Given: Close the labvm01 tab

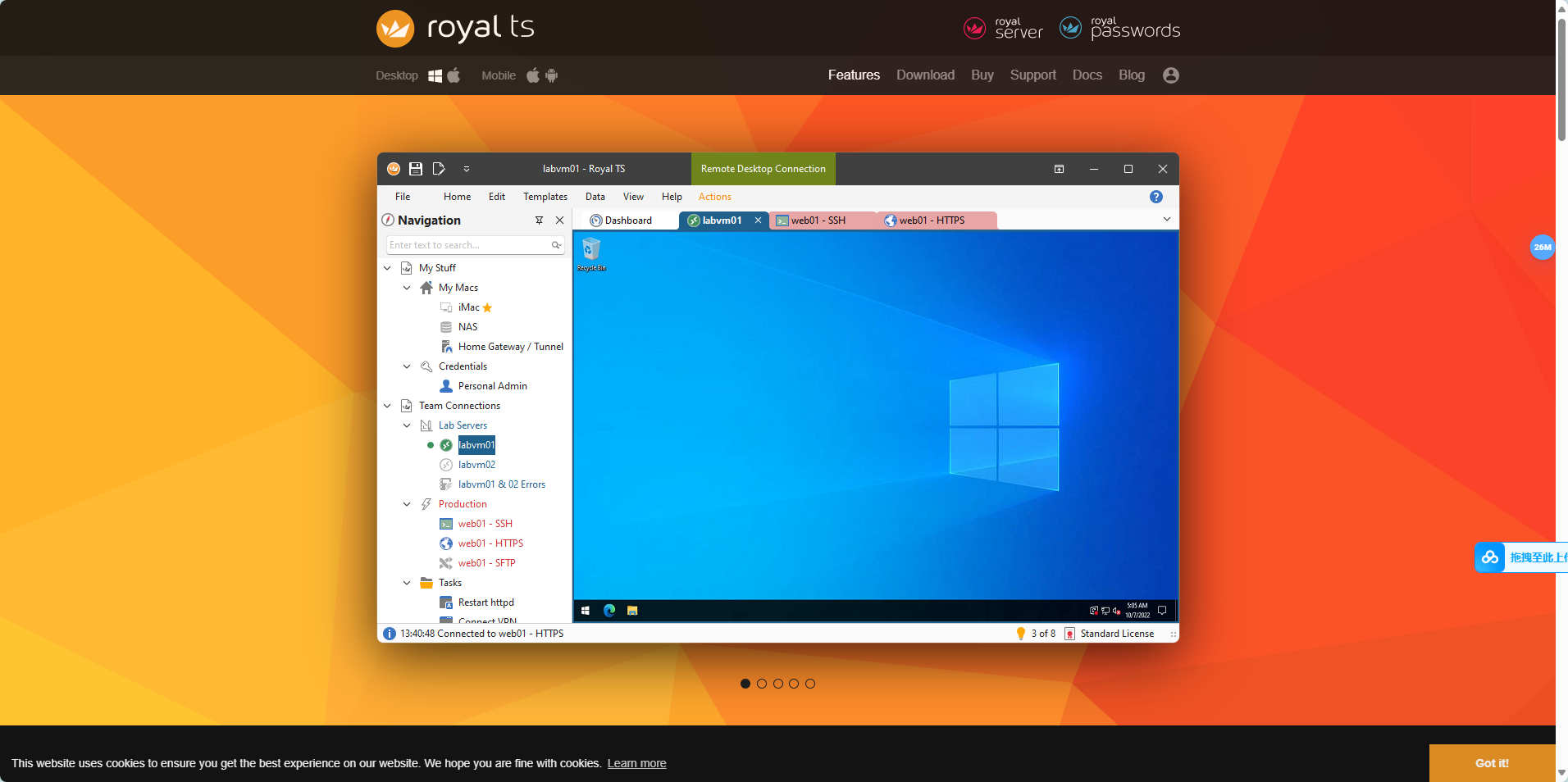Looking at the screenshot, I should pos(759,221).
